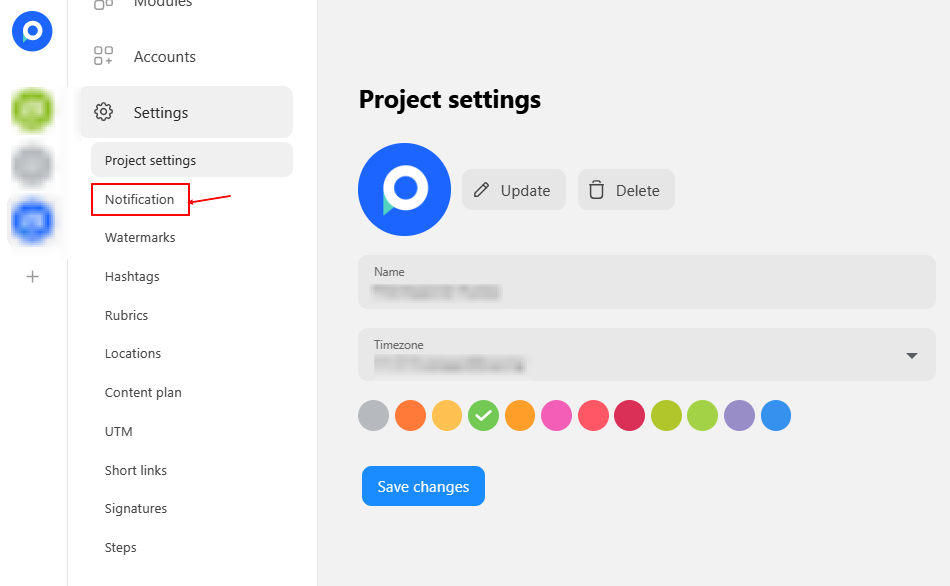Screen dimensions: 950x586
Task: Click the Update button with pencil
Action: (x=514, y=190)
